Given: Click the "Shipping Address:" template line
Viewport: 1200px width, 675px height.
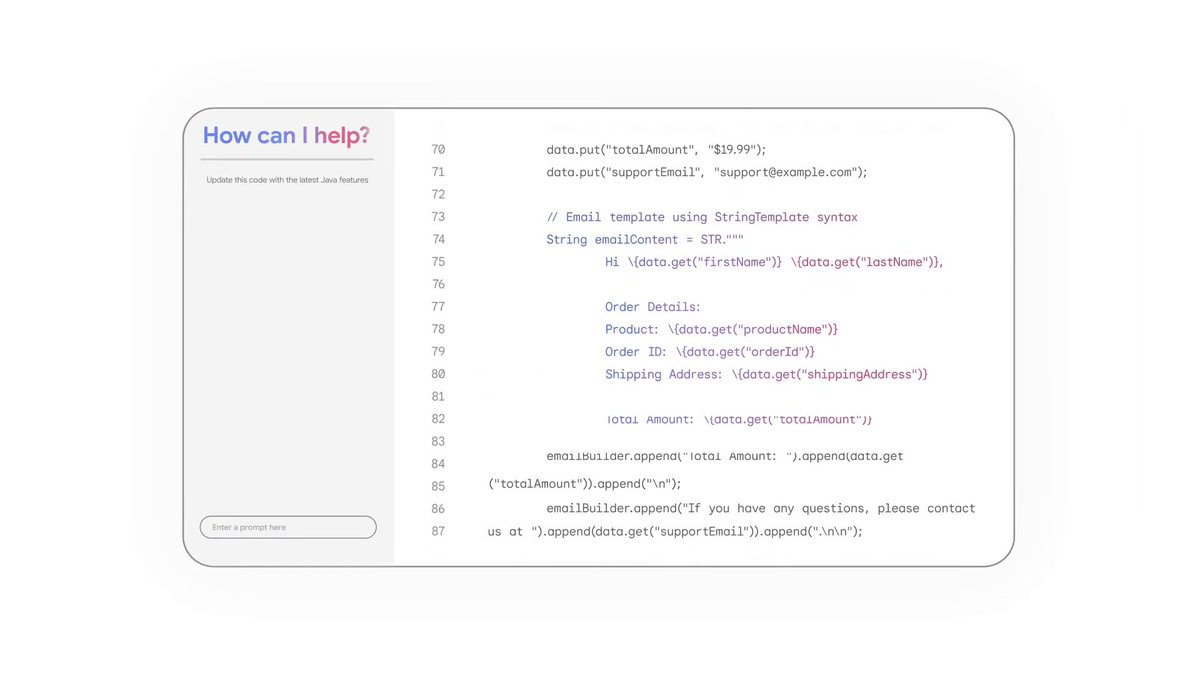Looking at the screenshot, I should coord(767,374).
